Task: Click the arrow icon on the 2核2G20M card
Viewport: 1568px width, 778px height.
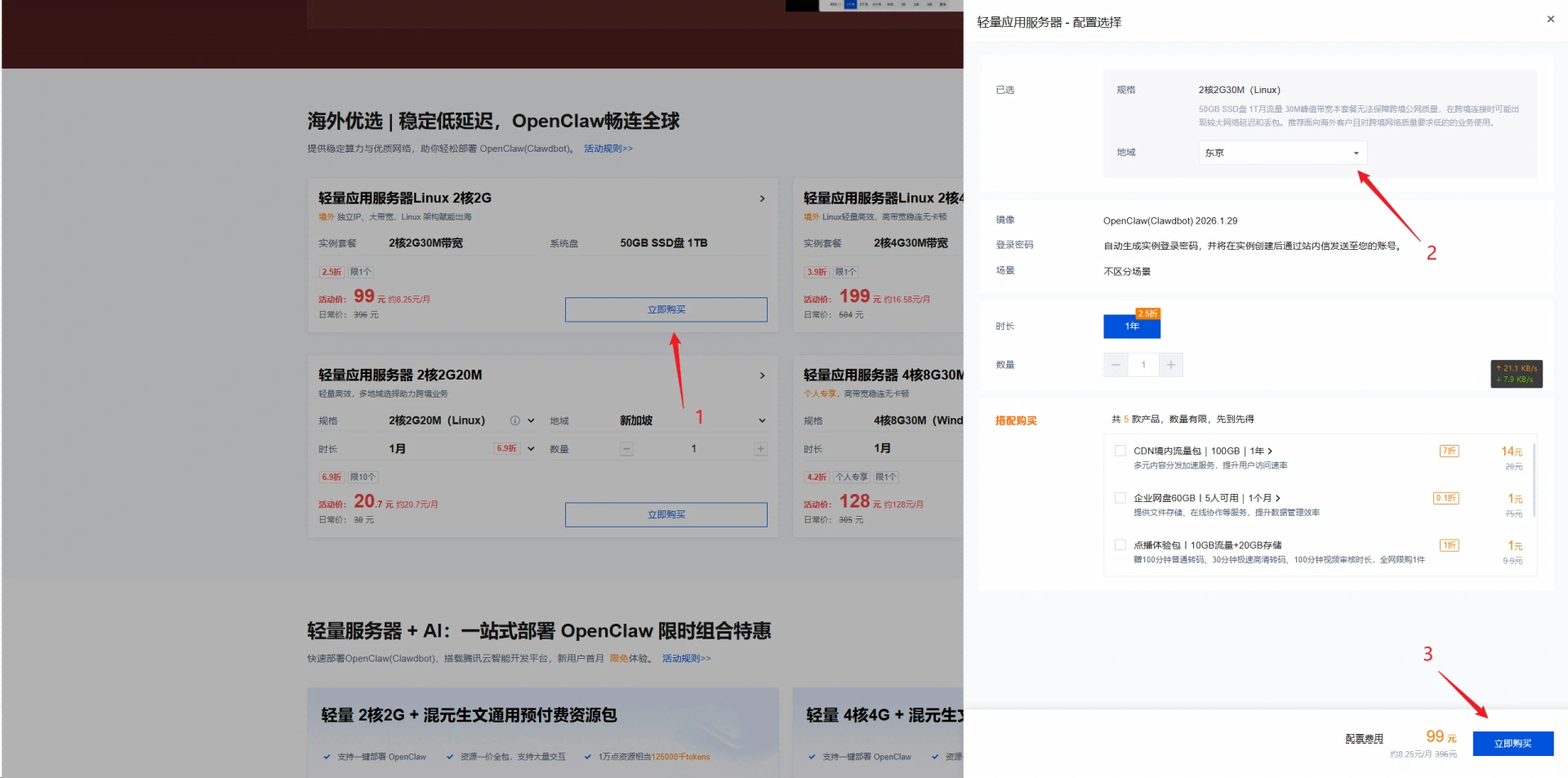Action: coord(762,376)
